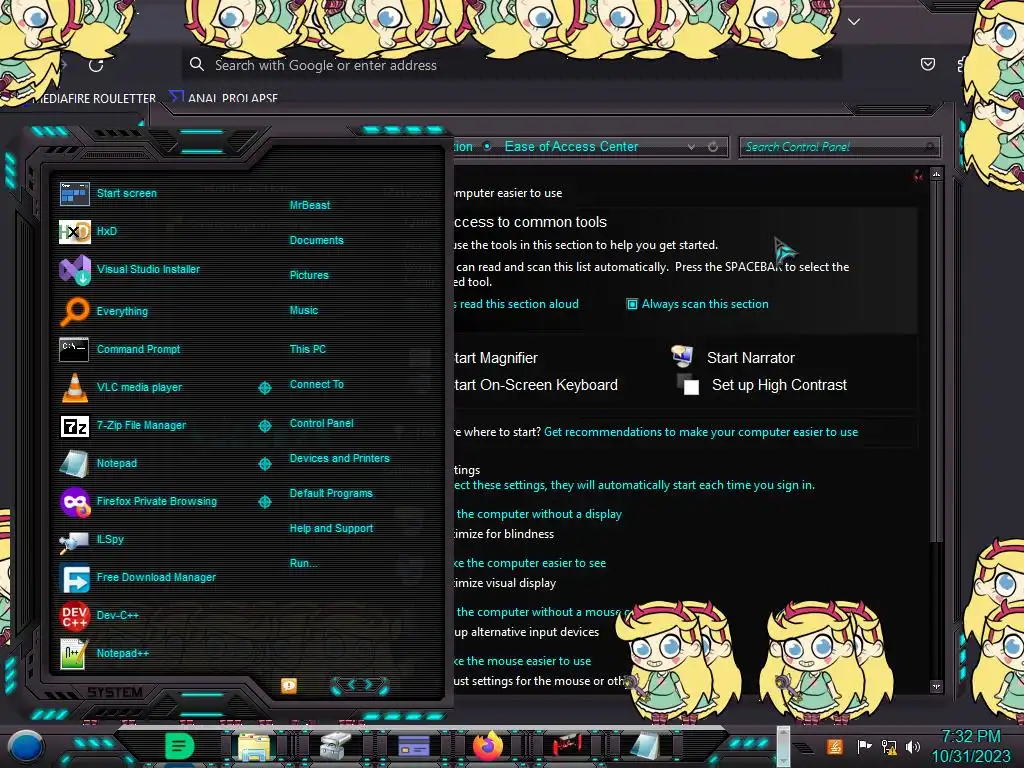Open Action Center flag tray icon

point(864,746)
